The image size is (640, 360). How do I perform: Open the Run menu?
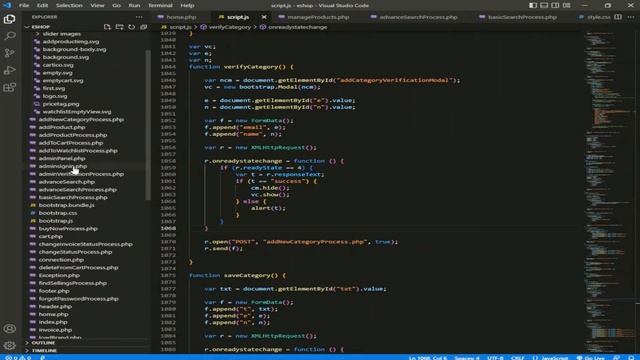134,5
